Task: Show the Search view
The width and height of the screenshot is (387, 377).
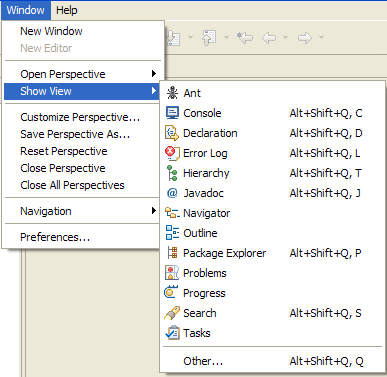Action: 272,313
